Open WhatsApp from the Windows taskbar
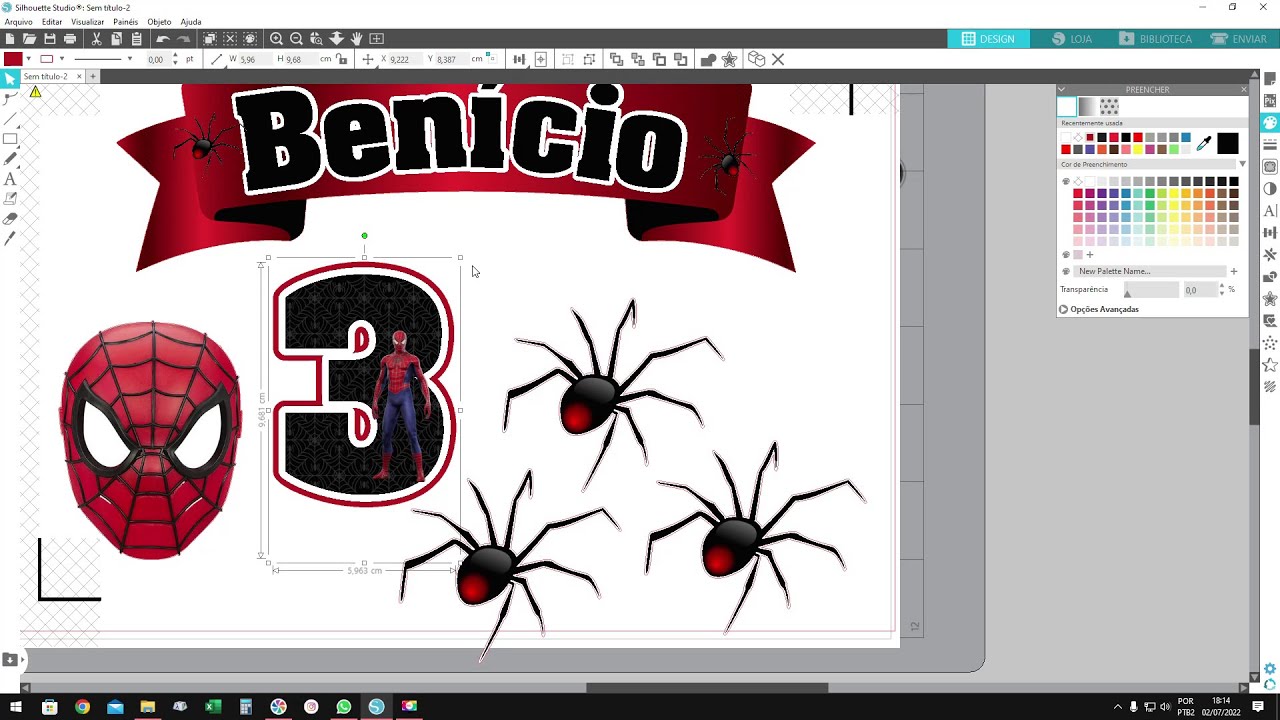This screenshot has width=1280, height=720. point(344,707)
